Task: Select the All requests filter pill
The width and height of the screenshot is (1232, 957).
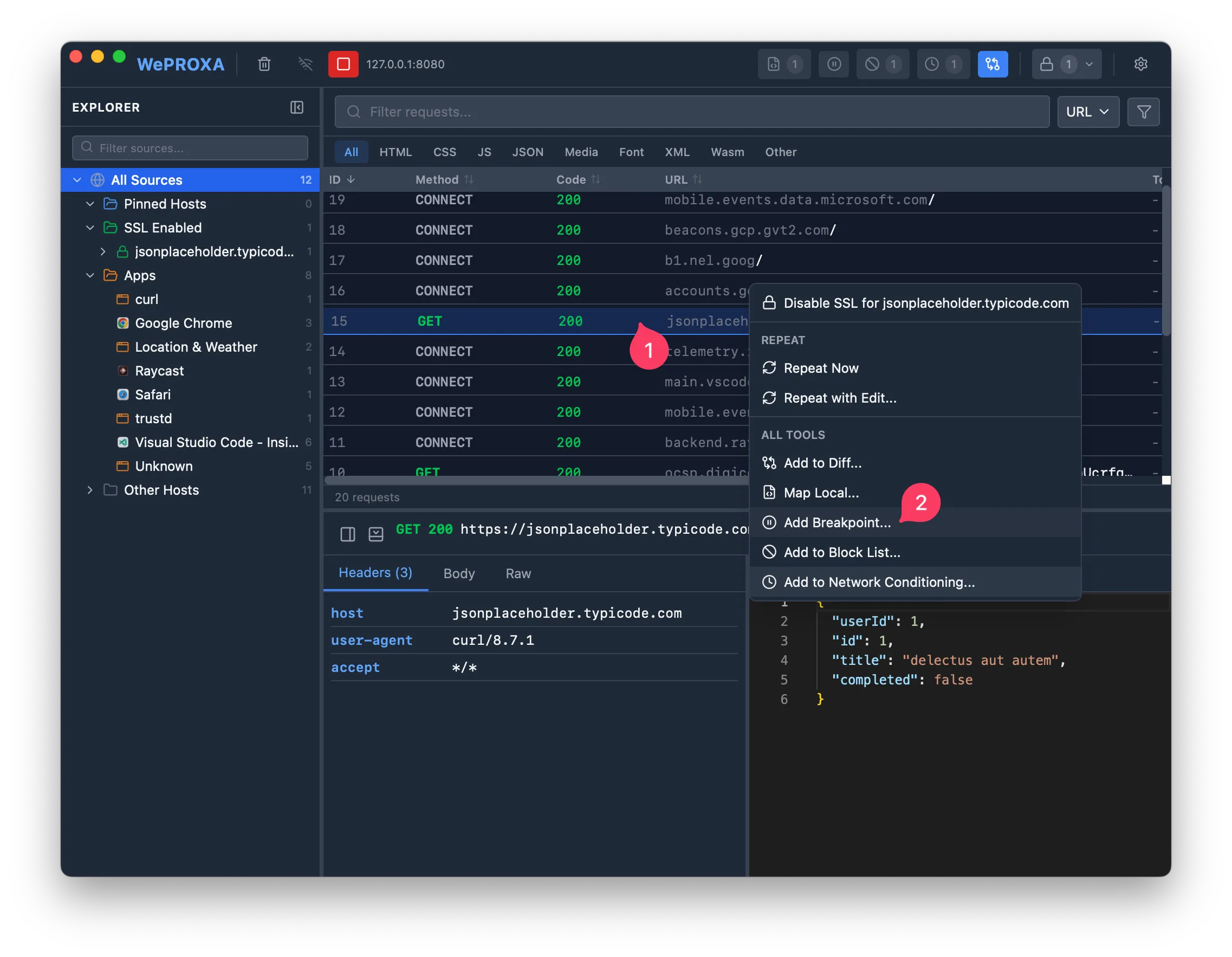Action: (x=351, y=152)
